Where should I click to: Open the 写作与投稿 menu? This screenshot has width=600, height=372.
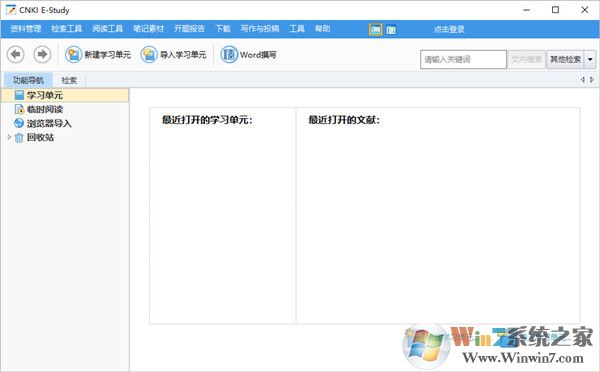point(260,29)
